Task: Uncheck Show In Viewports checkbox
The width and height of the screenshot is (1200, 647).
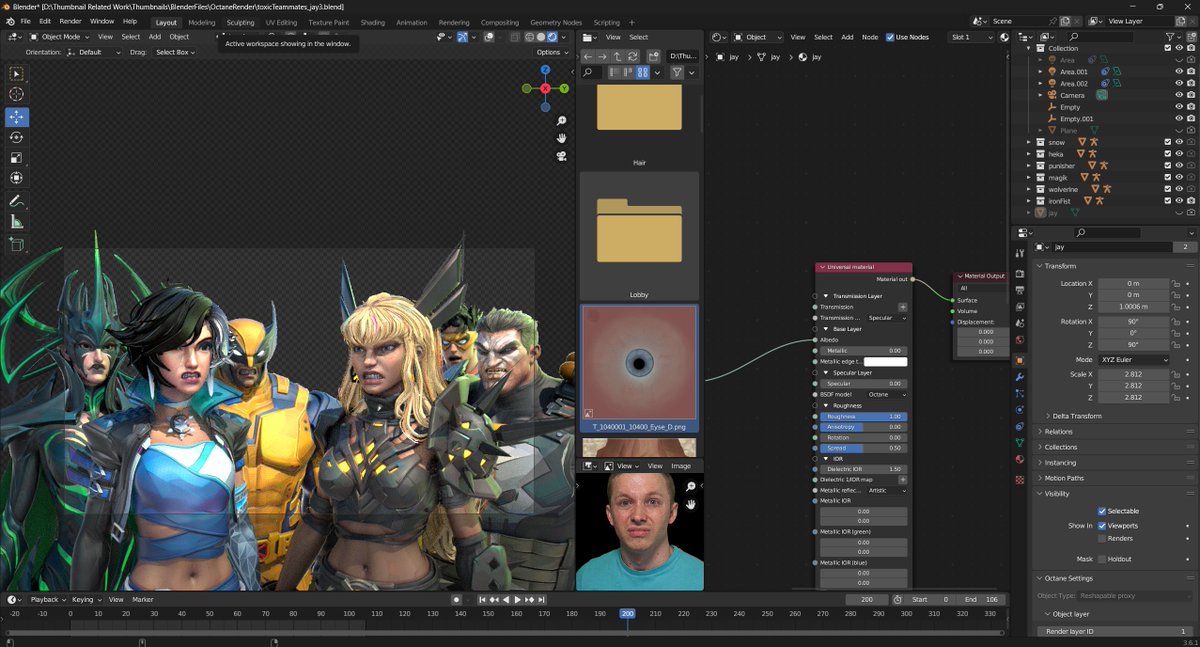Action: coord(1102,525)
